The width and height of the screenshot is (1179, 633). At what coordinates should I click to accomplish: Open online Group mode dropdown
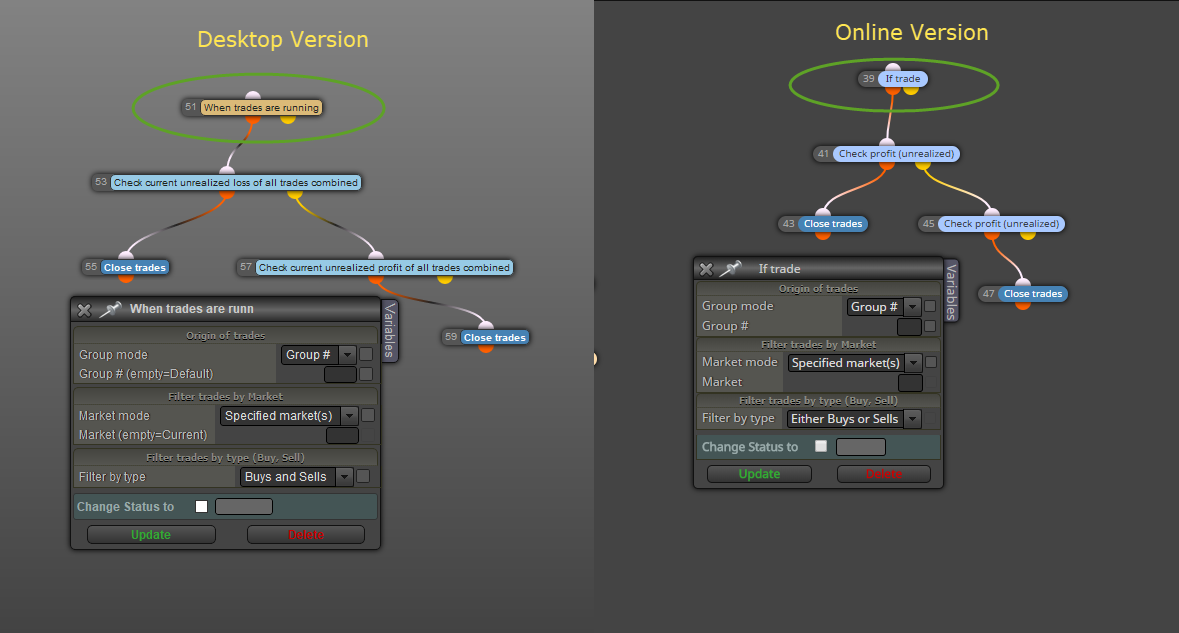[x=883, y=307]
